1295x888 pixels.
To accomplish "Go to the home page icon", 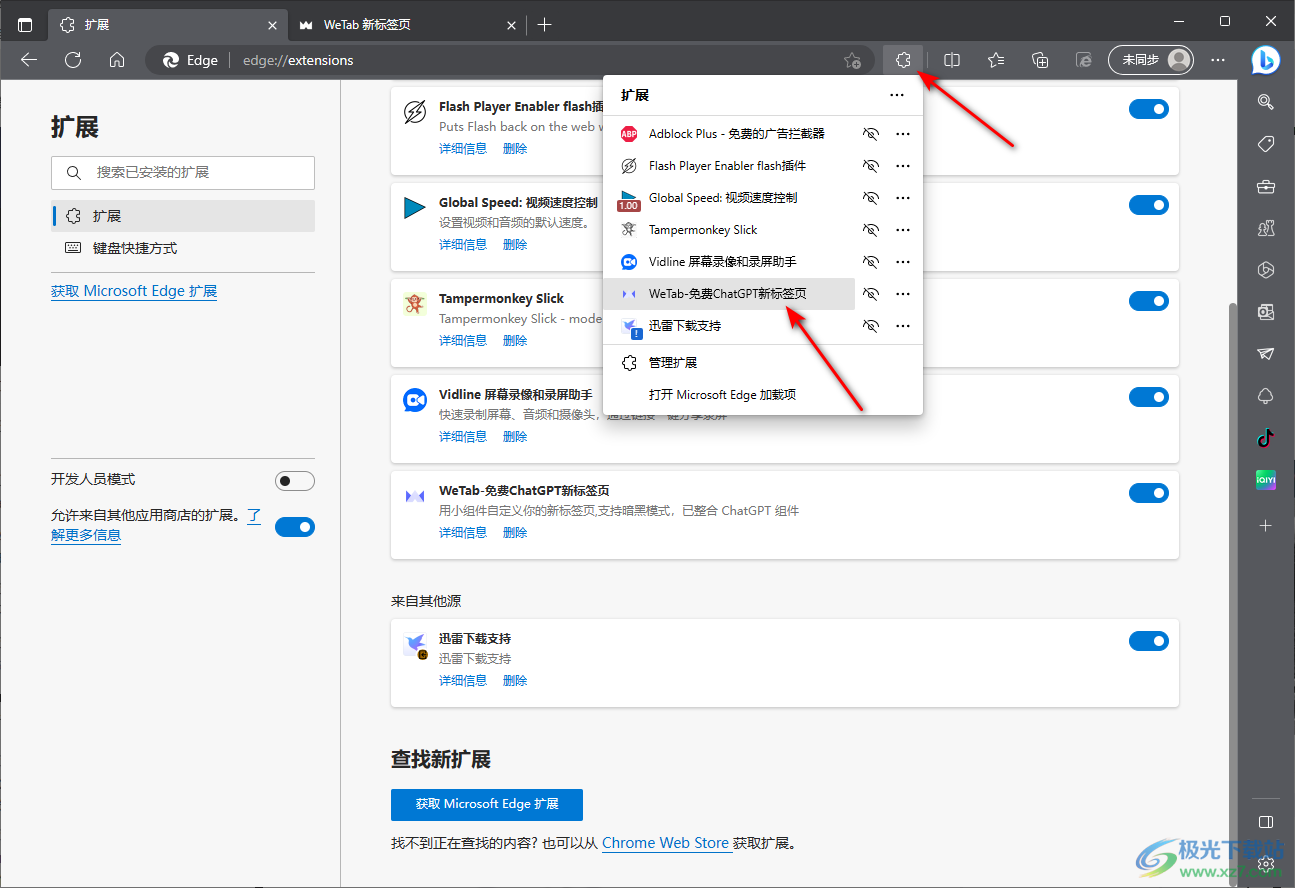I will (x=117, y=60).
